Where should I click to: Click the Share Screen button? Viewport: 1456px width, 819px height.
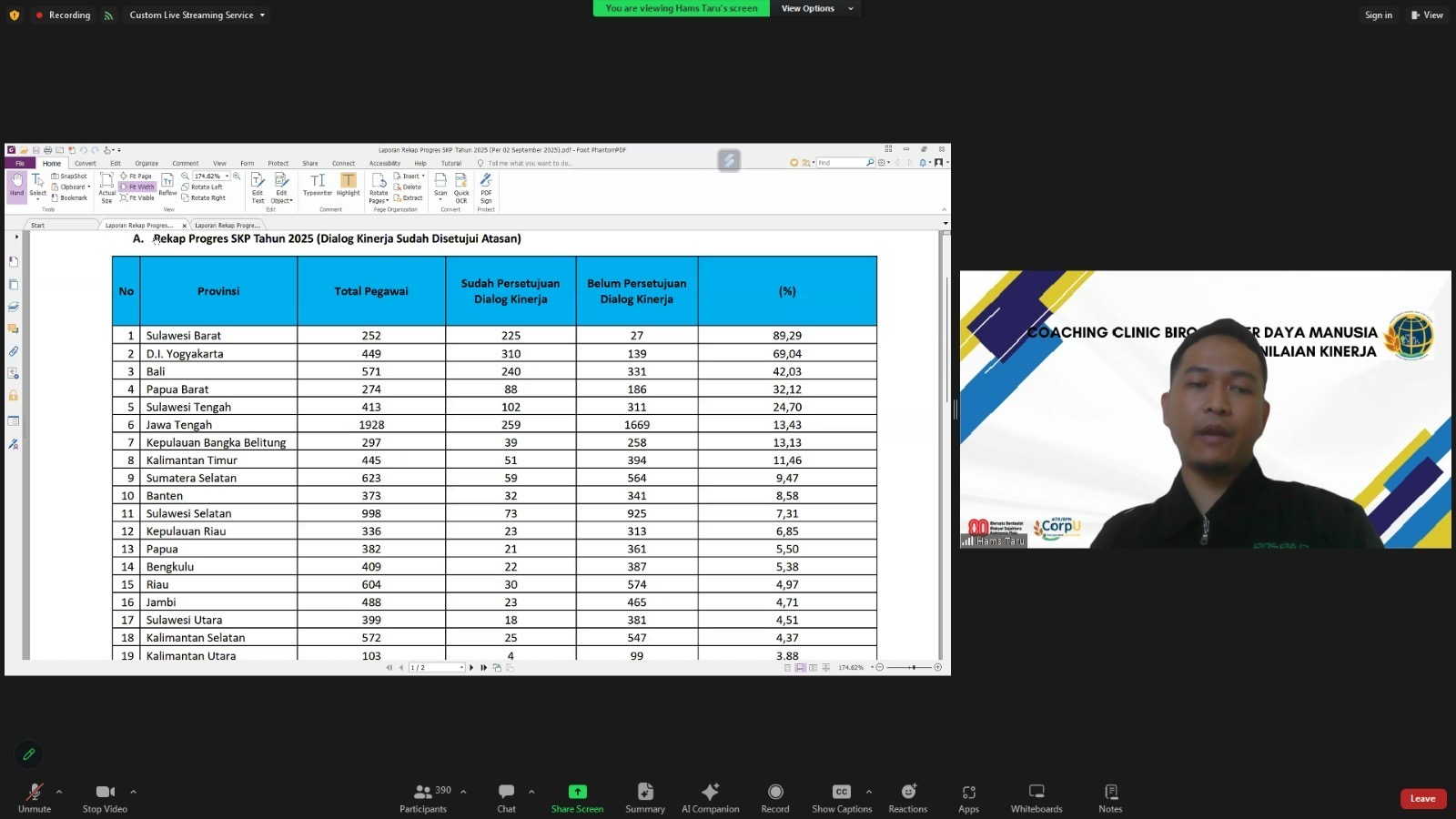577,797
